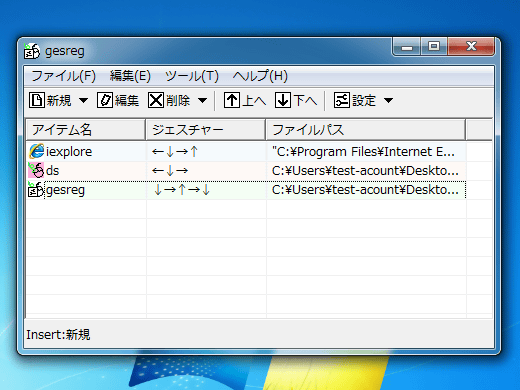520x390 pixels.
Task: Click the 編集 pencil toolbar icon
Action: click(x=105, y=100)
